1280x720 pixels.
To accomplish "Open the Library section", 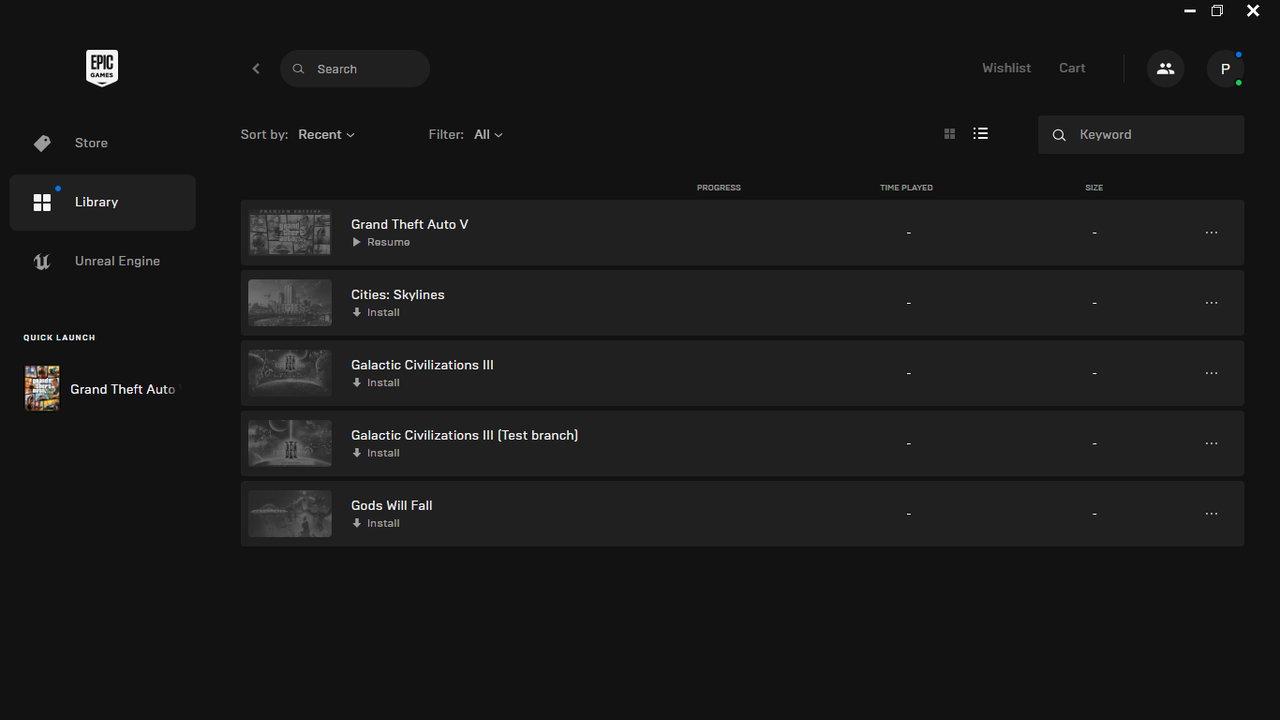I will [x=102, y=202].
